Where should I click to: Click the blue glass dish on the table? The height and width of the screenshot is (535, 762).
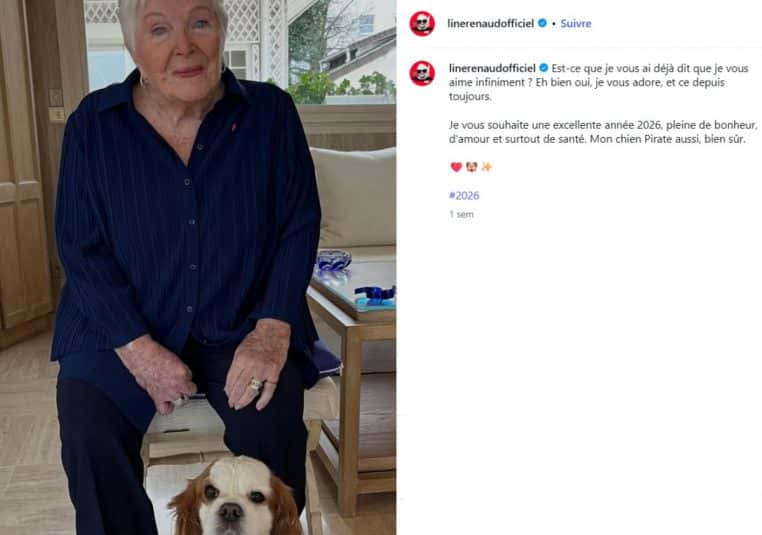[333, 260]
